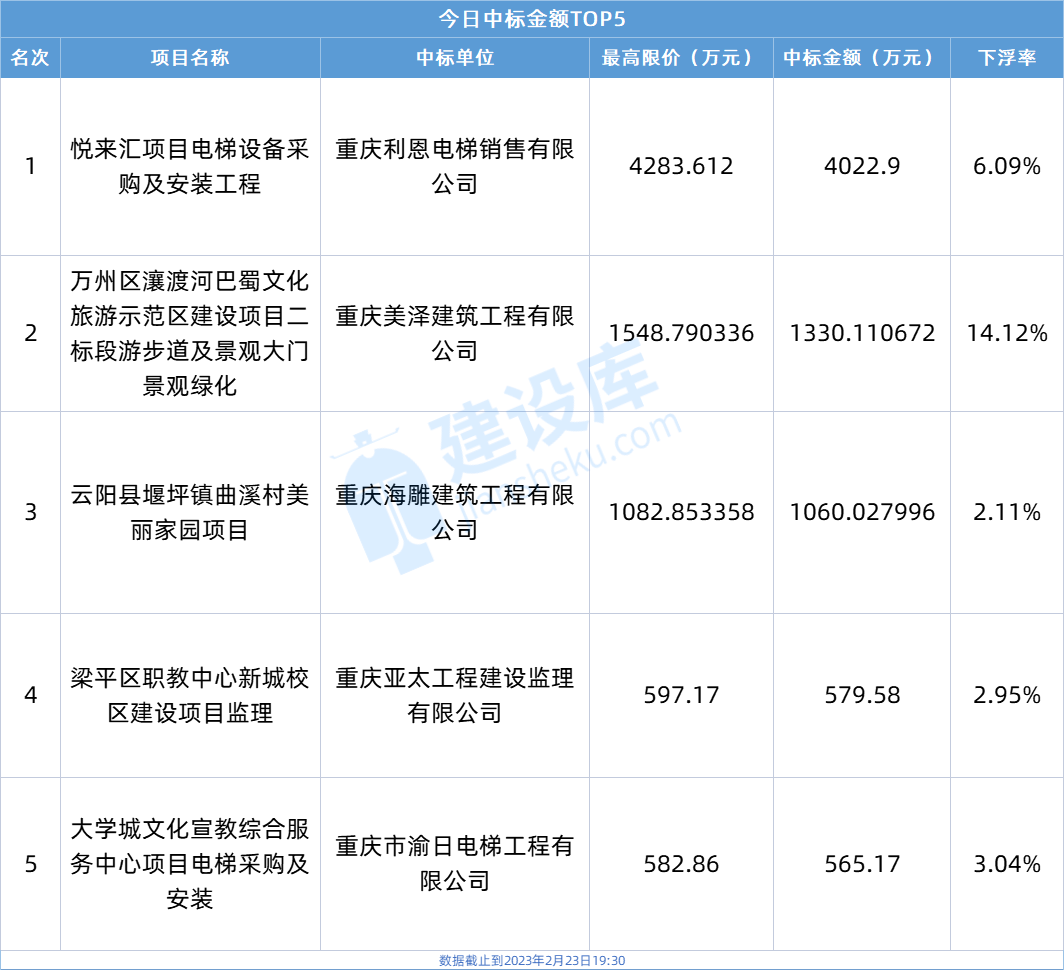1064x970 pixels.
Task: Click the winning amount 565.17
Action: coord(862,864)
